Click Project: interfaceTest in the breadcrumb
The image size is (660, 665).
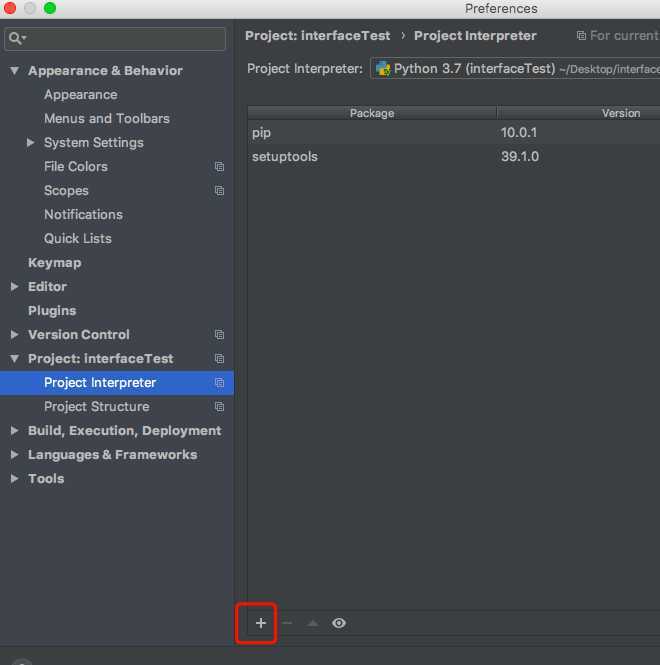point(318,36)
